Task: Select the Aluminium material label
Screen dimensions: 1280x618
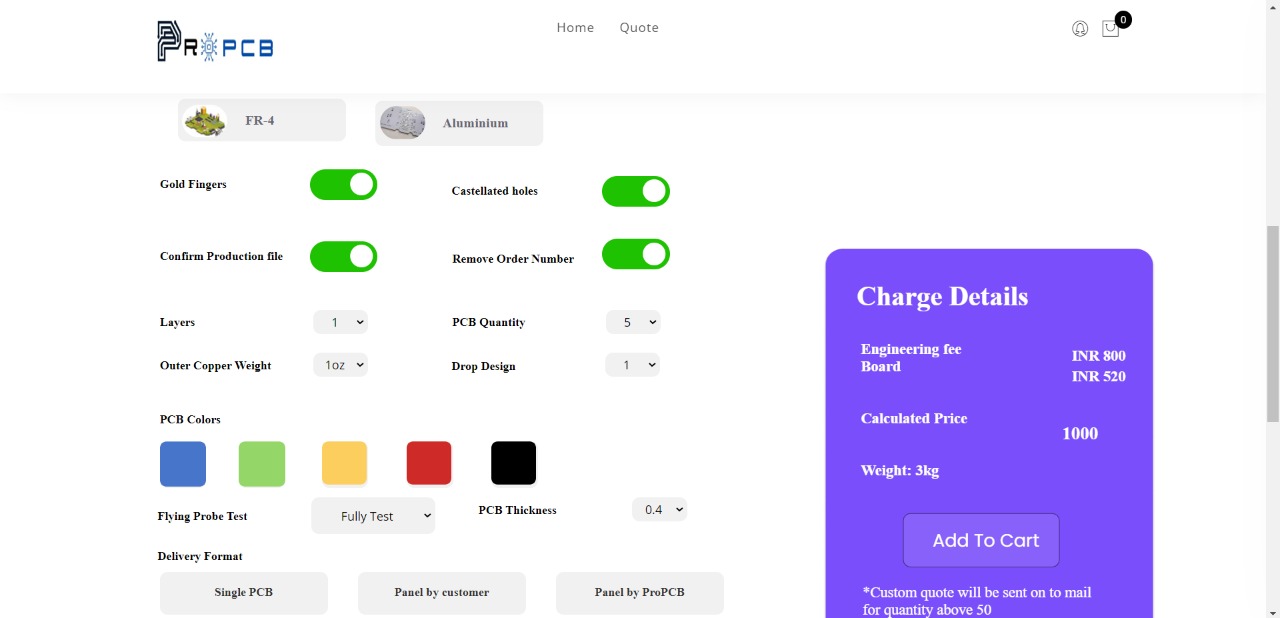Action: (x=476, y=124)
